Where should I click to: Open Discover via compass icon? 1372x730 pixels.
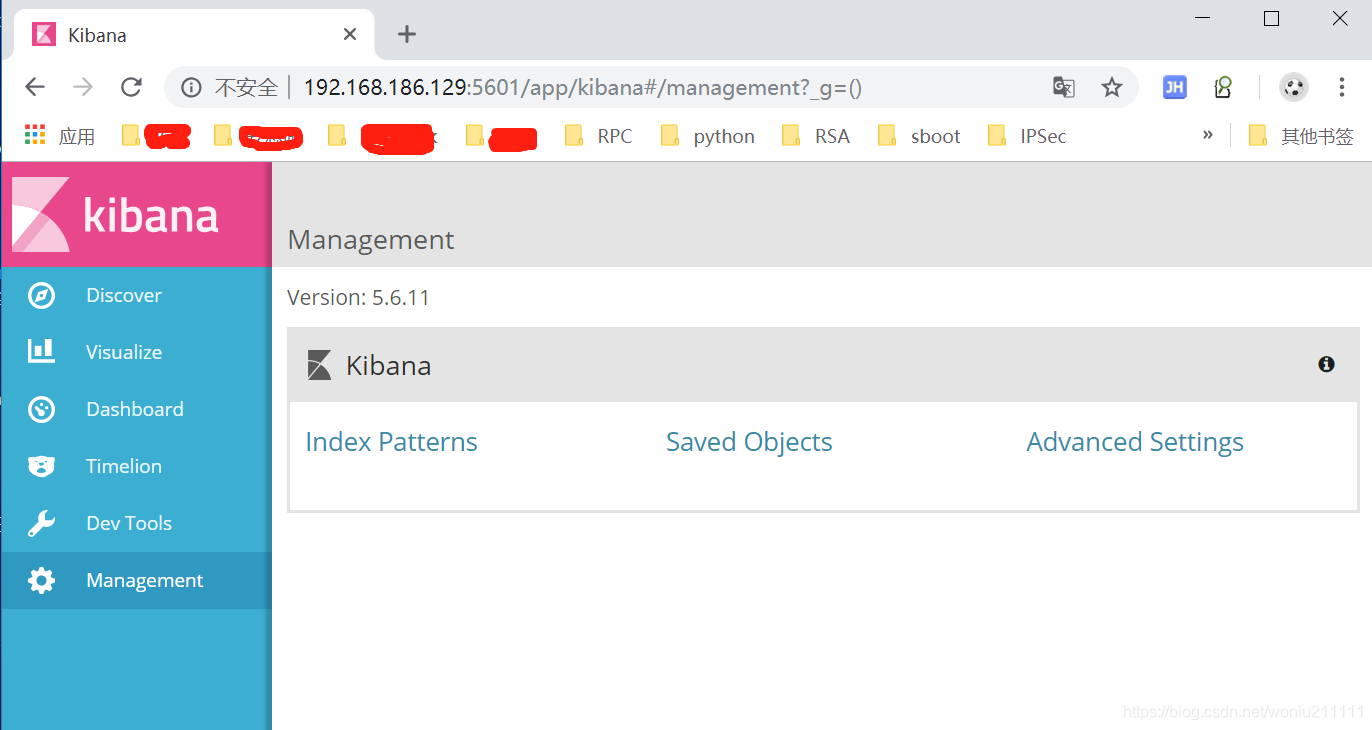tap(41, 295)
